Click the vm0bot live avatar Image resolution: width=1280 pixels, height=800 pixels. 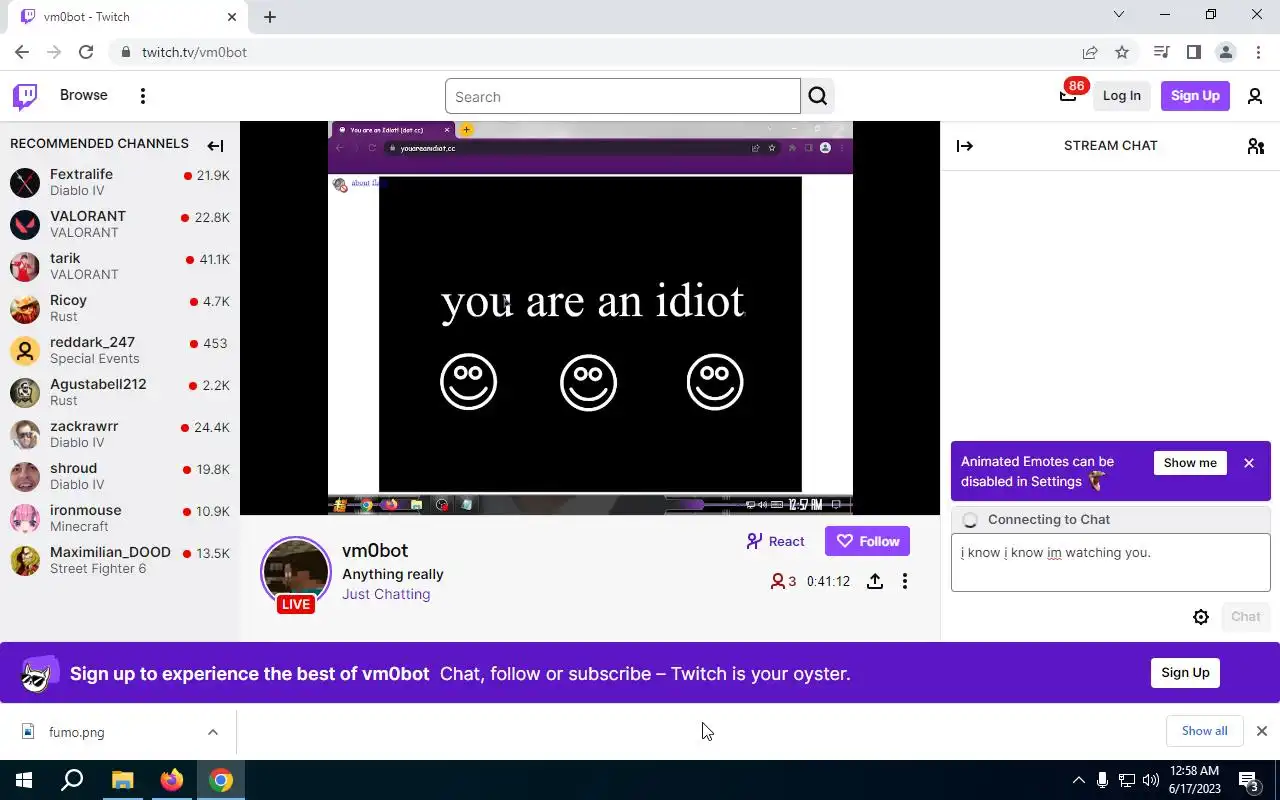pos(296,572)
